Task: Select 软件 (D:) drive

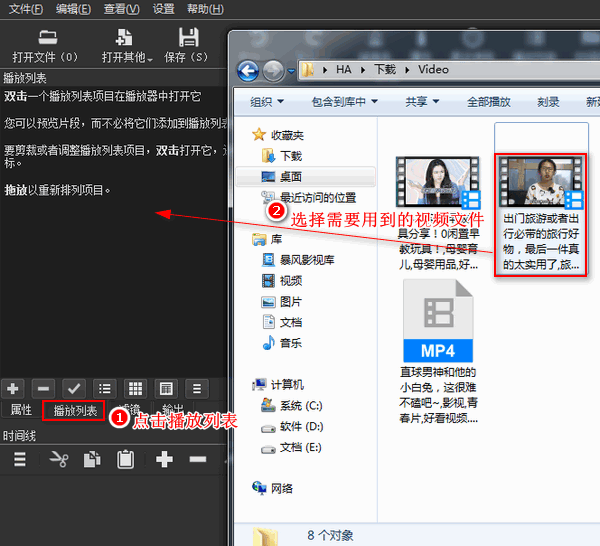Action: click(292, 427)
